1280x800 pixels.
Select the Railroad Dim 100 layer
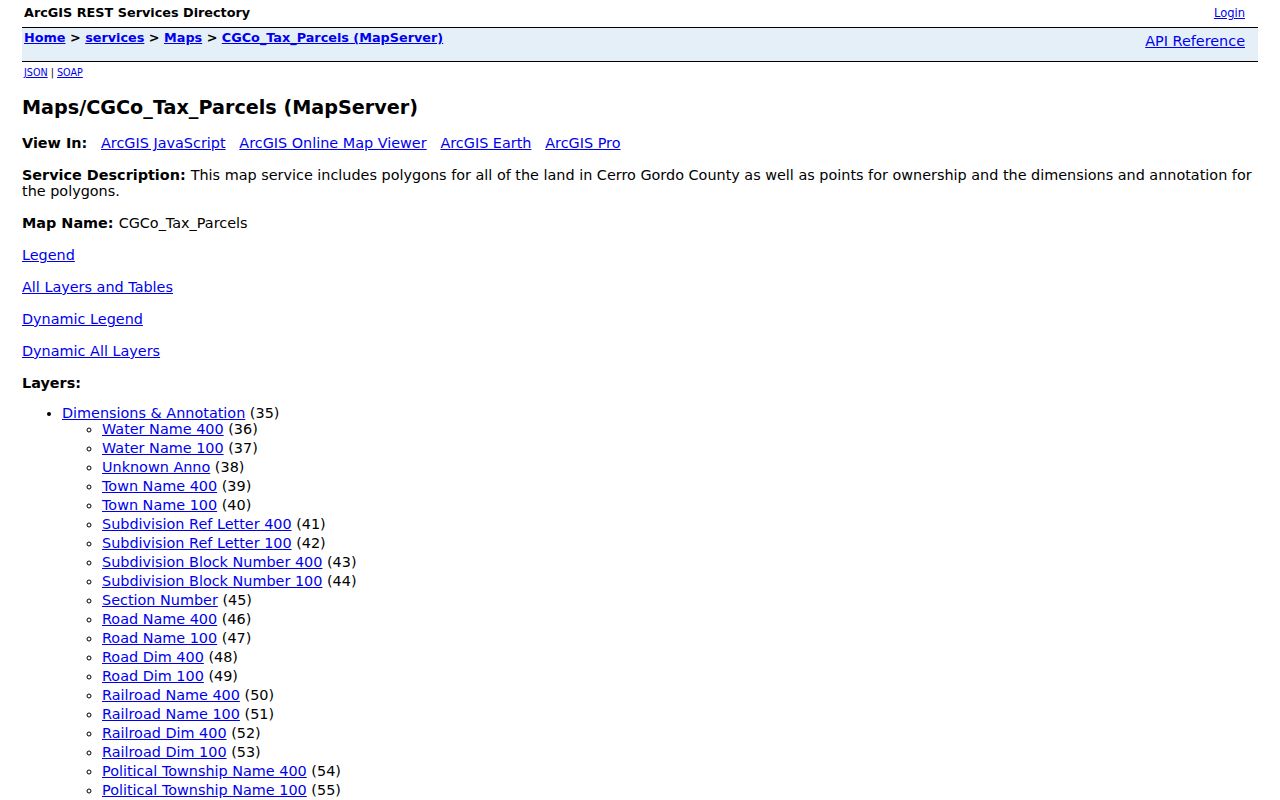(164, 752)
